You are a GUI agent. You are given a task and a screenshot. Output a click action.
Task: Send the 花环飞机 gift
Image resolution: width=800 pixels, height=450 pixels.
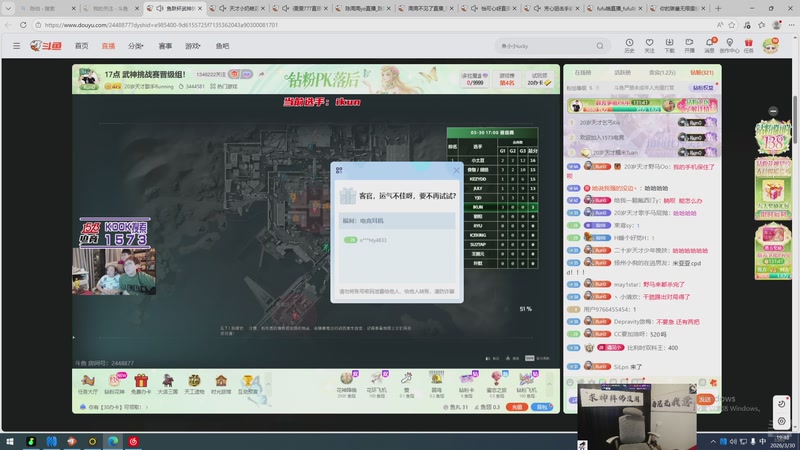pos(377,385)
